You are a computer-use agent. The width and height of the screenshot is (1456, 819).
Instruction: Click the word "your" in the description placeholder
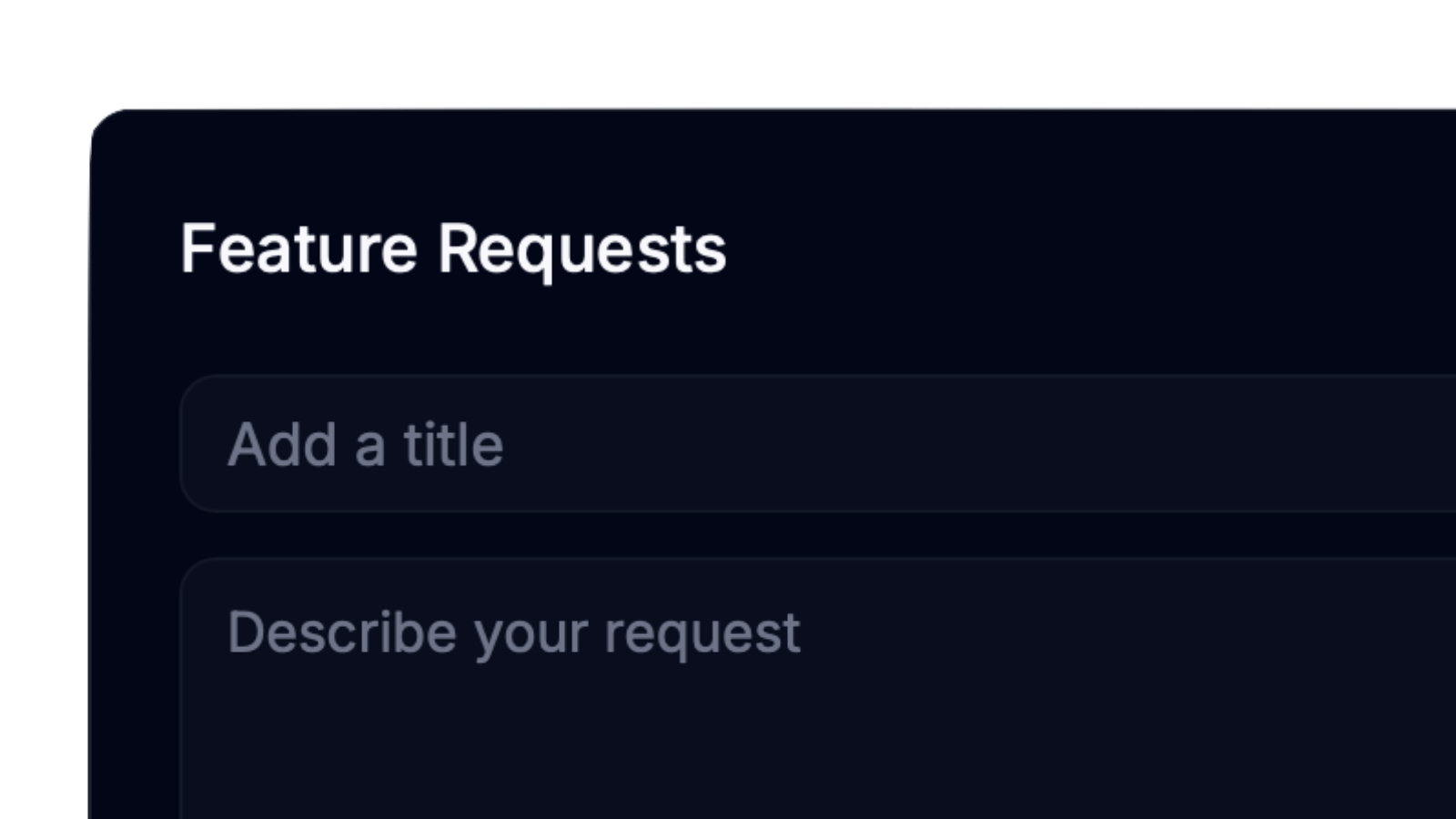coord(531,634)
